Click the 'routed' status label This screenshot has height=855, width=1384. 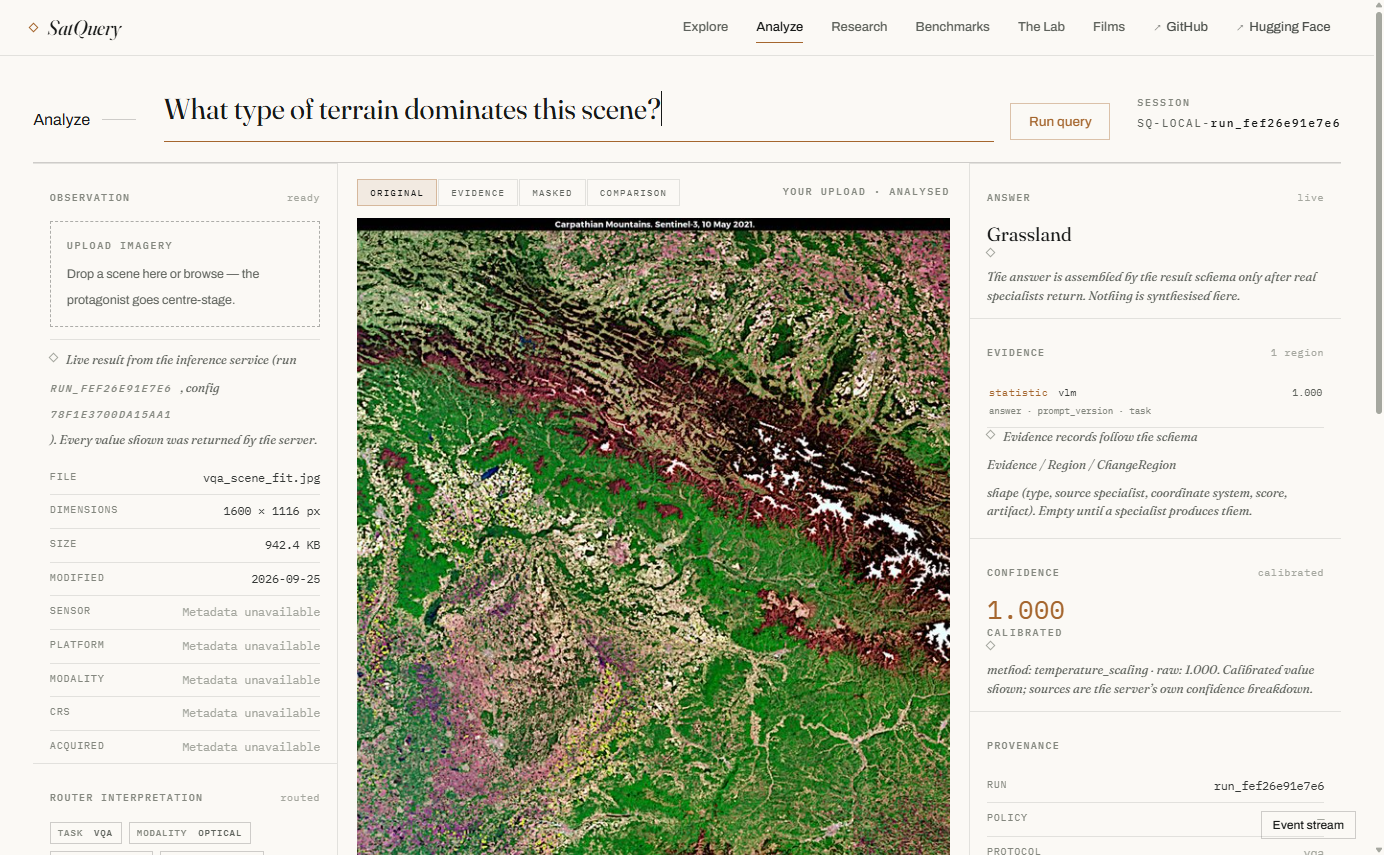point(300,798)
